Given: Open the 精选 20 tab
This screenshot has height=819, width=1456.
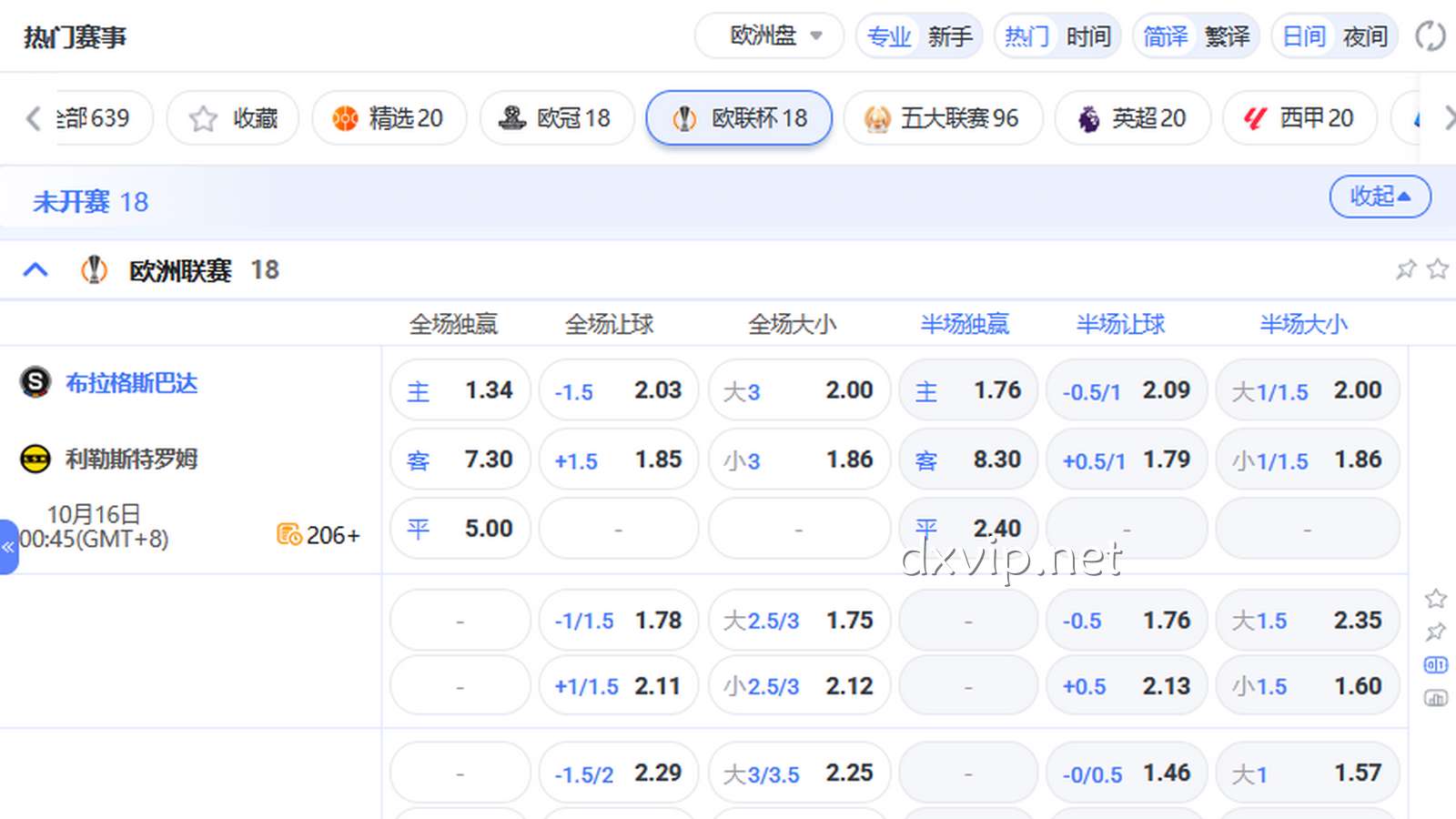Looking at the screenshot, I should click(x=389, y=118).
